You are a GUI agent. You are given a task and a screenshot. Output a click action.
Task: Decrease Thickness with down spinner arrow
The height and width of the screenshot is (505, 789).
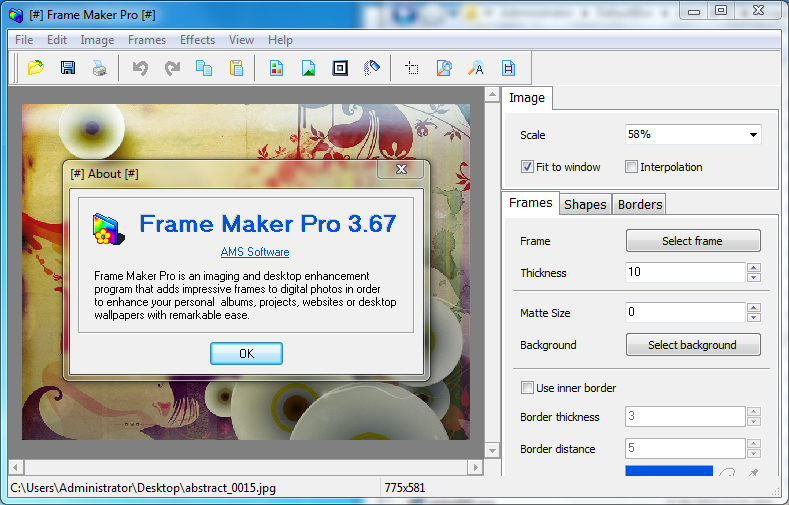(754, 277)
